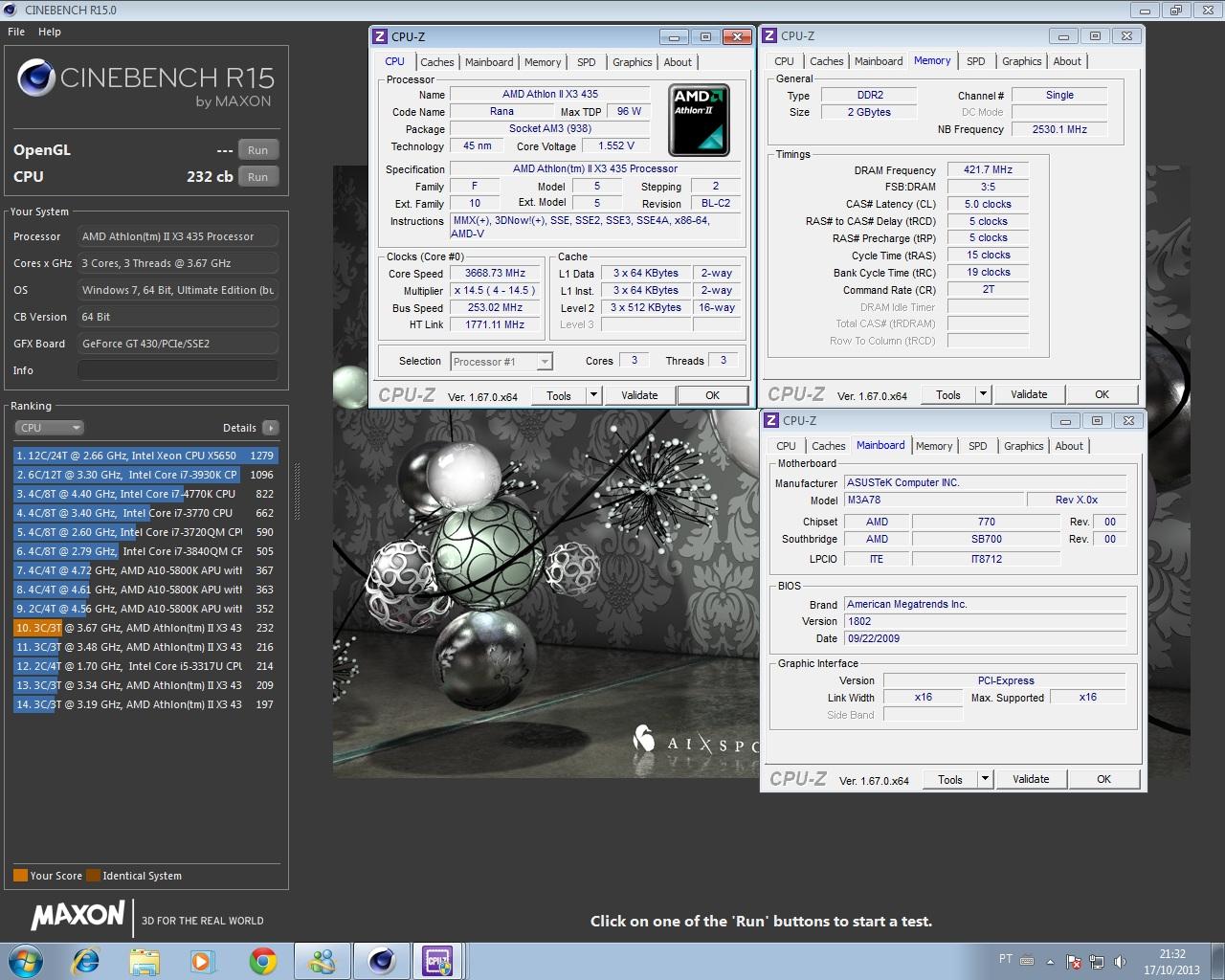Click Validate in Mainboard window
Viewport: 1225px width, 980px height.
1031,779
